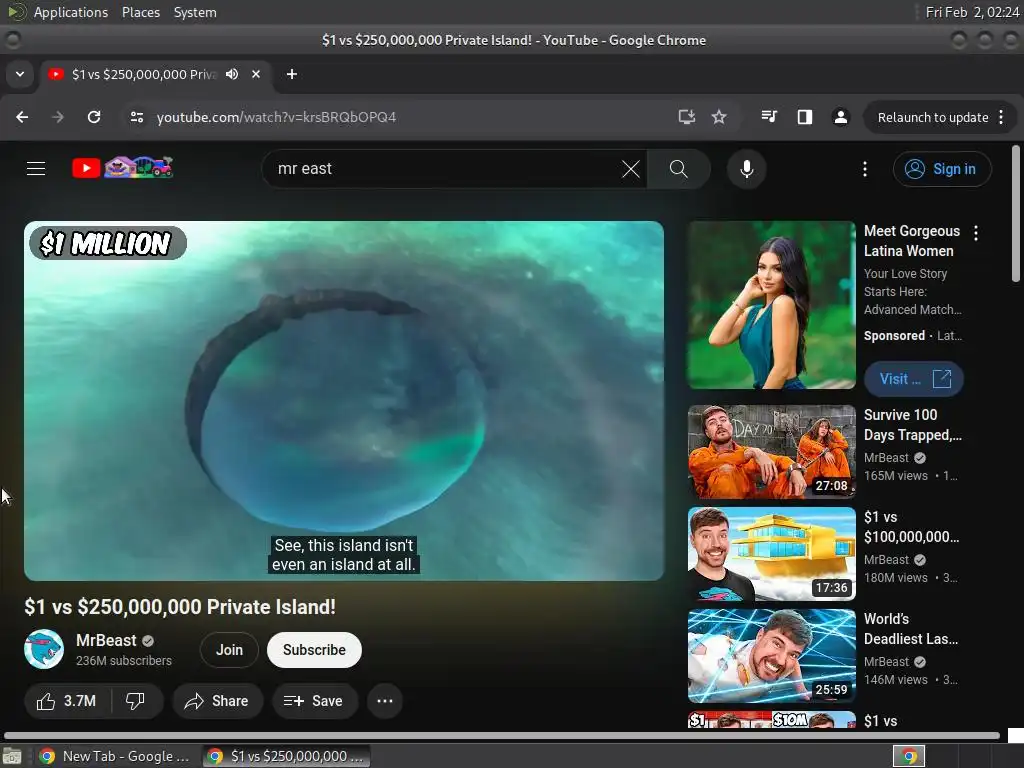The image size is (1024, 768).
Task: Click the address bar URL
Action: (276, 117)
